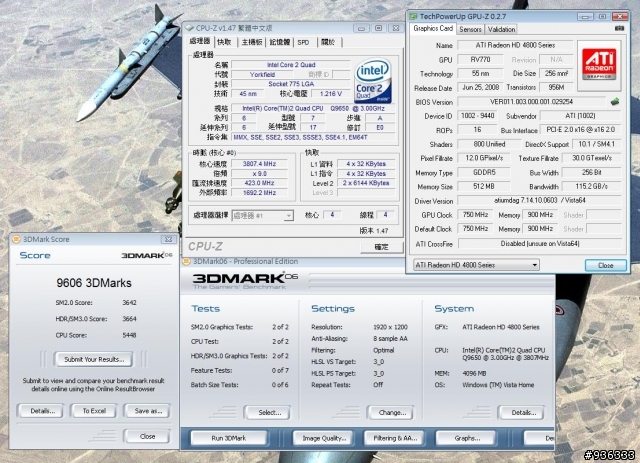Click the GPU Clock 750 MHz field

coord(475,215)
